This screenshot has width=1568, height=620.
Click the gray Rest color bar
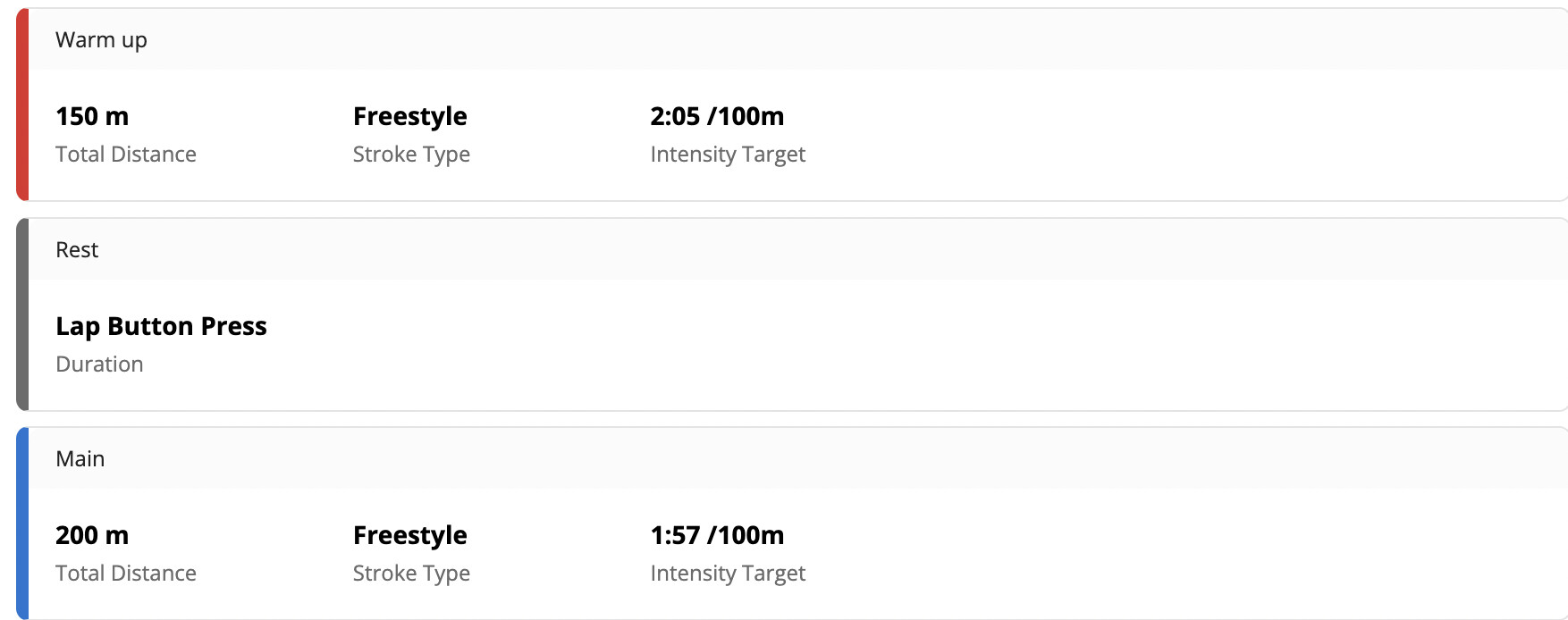[x=23, y=314]
